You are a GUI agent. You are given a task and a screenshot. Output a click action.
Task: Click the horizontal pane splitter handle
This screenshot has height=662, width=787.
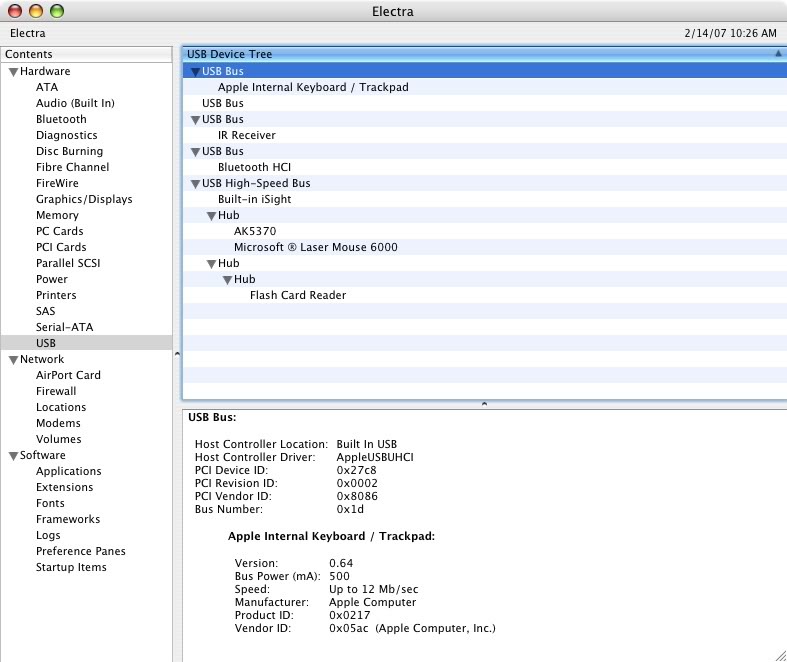[x=484, y=404]
